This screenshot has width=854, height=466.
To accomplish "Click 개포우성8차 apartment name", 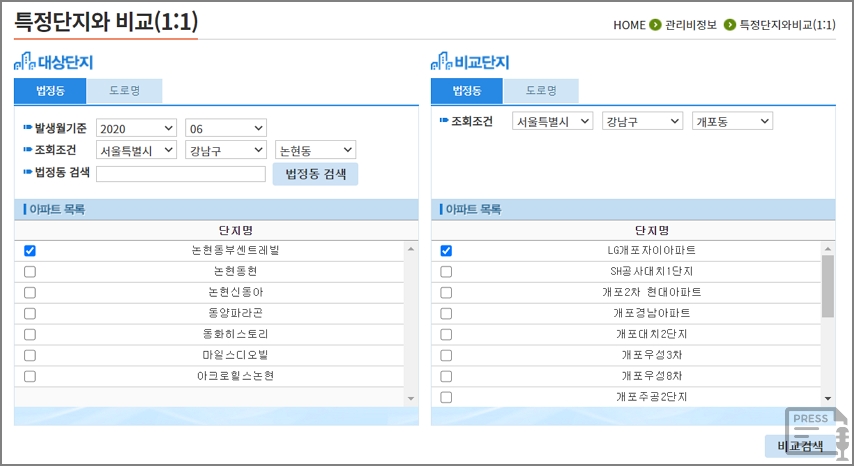I will tap(651, 376).
